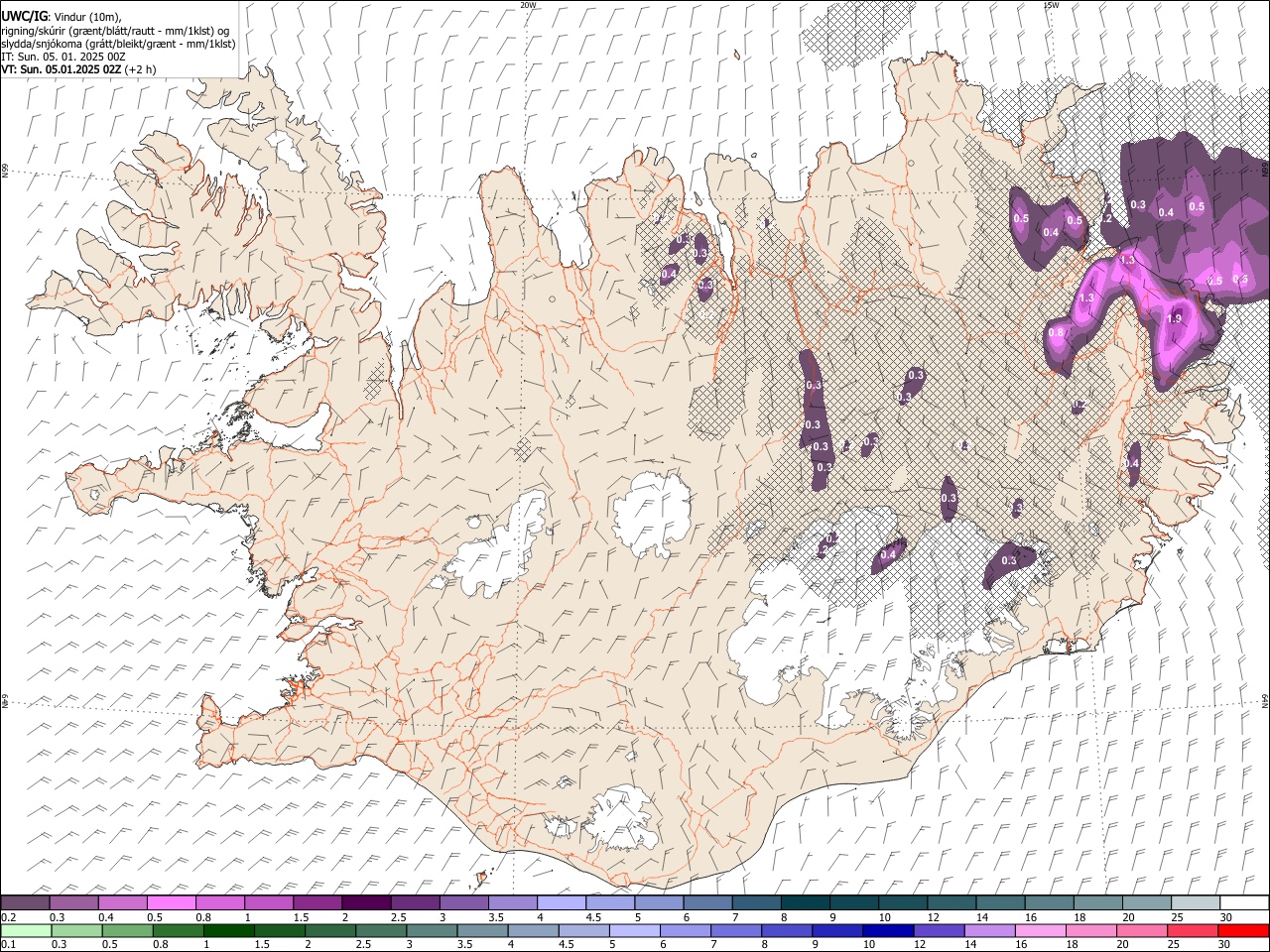Click the 'slydda/snjókoma' snow description line
This screenshot has height=952, width=1270.
(x=118, y=44)
